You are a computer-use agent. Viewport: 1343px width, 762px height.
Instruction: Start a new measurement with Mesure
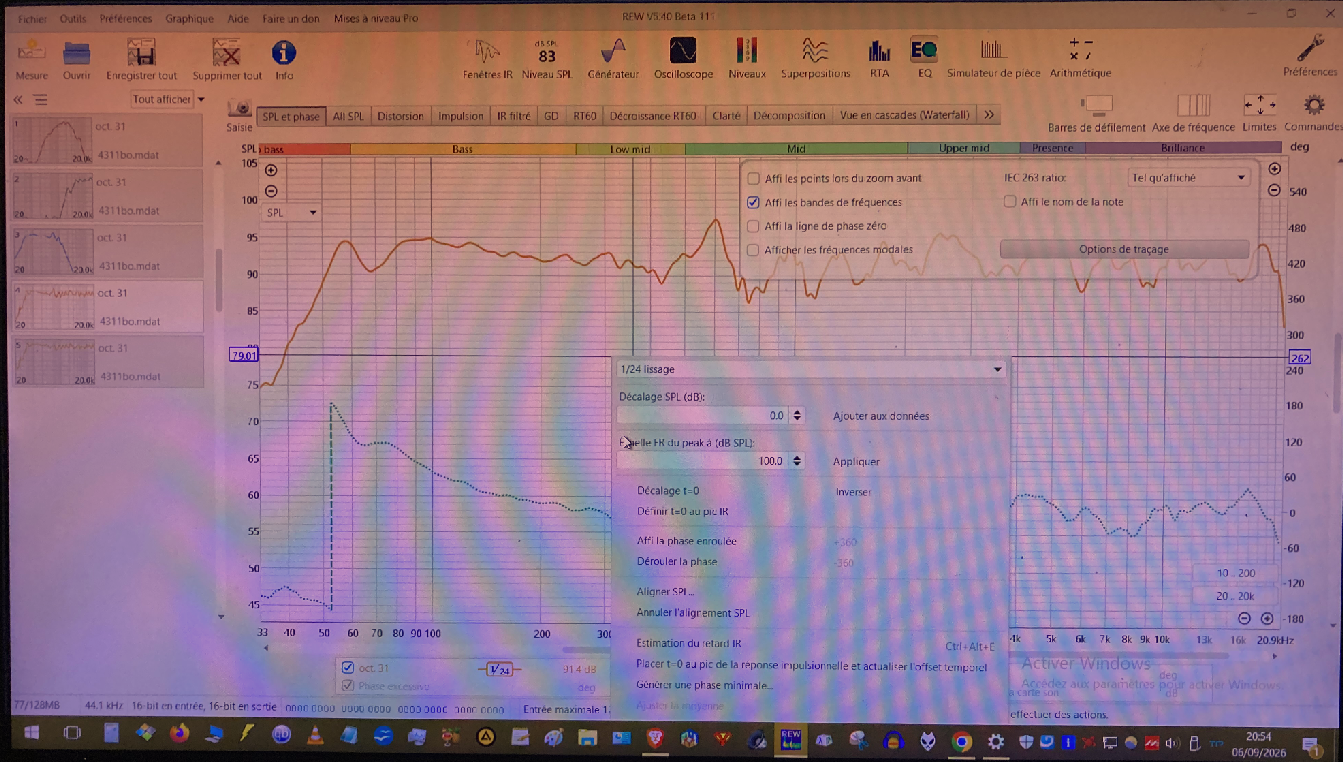(x=31, y=59)
